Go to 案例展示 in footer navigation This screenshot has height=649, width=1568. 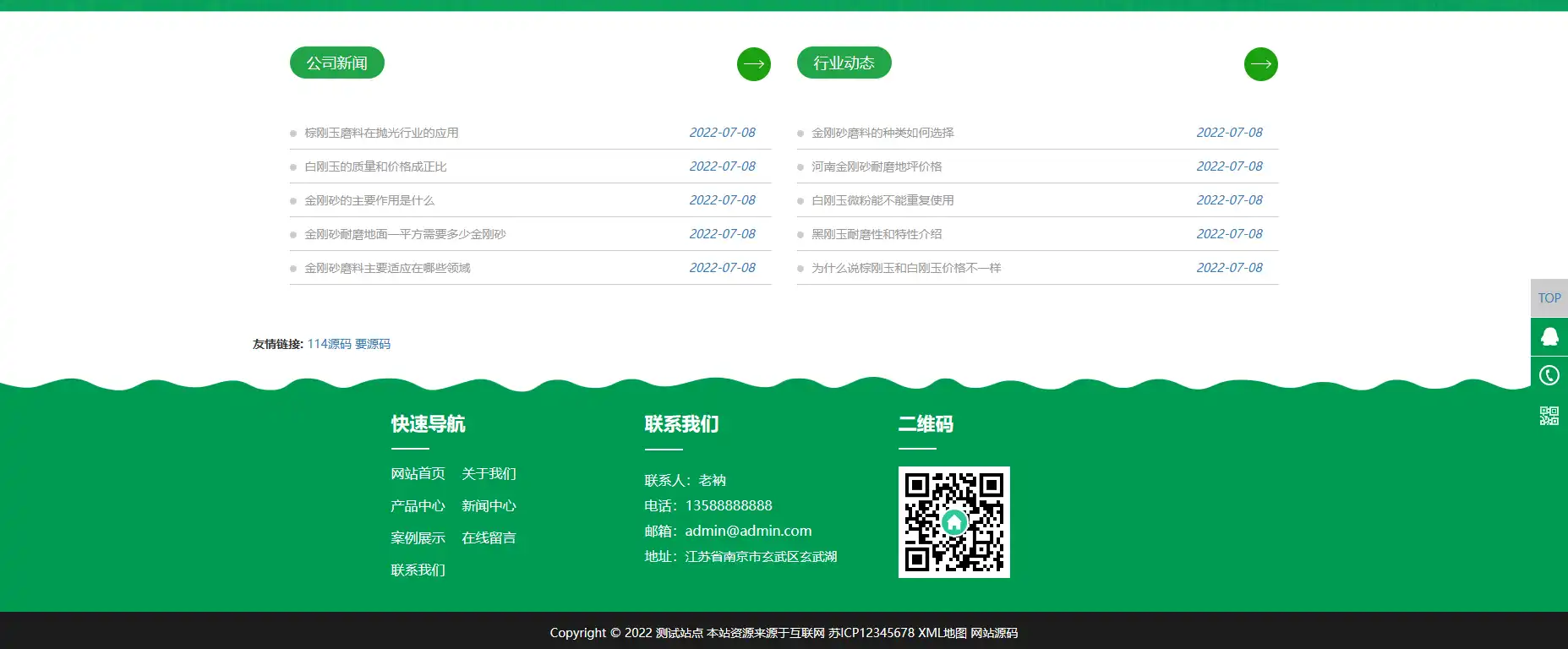pos(418,538)
